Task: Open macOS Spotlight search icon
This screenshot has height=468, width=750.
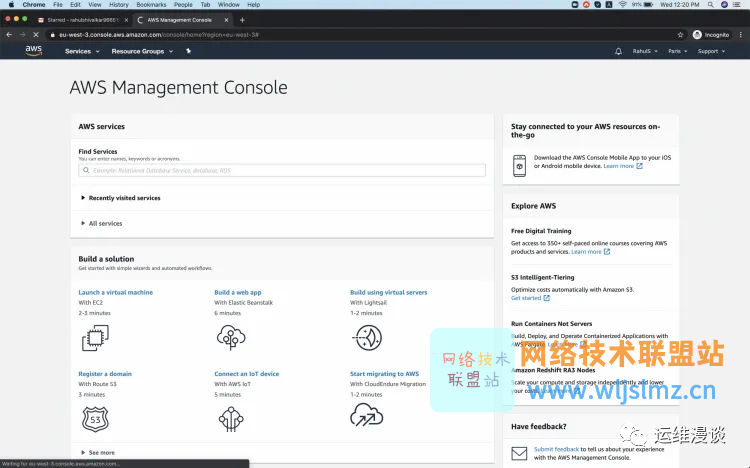Action: click(x=711, y=4)
